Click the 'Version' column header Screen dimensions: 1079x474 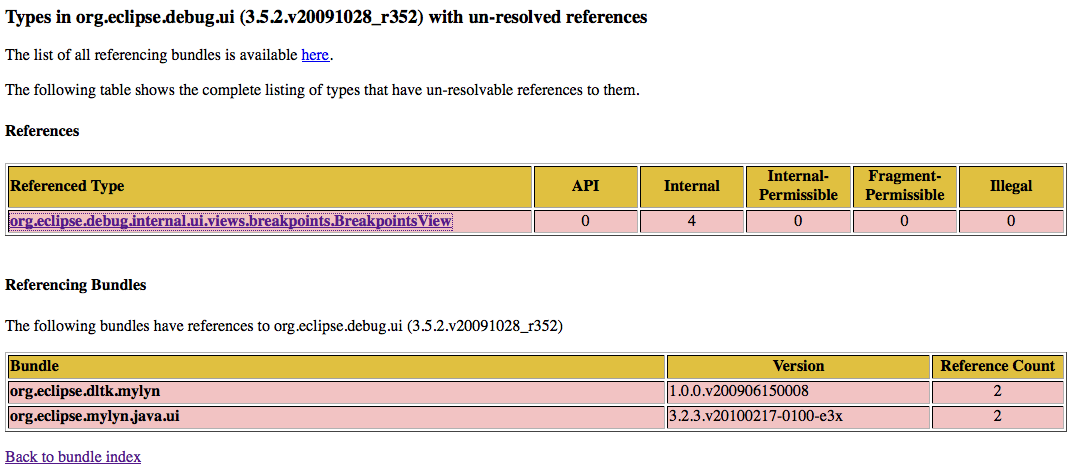[798, 367]
